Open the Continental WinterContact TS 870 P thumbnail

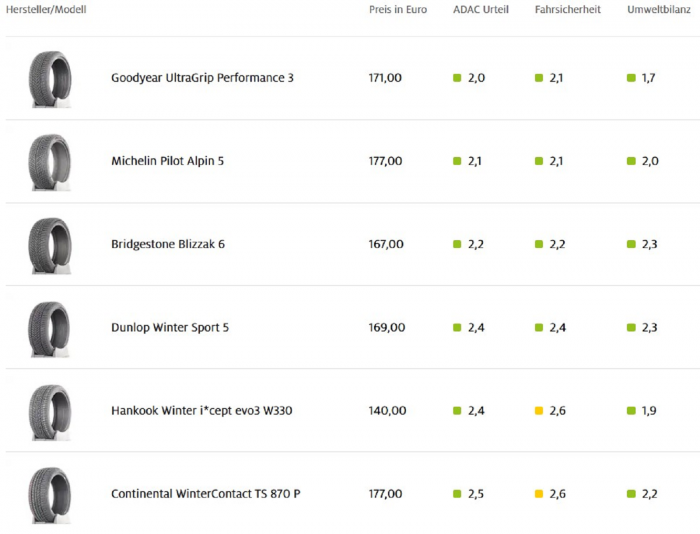(50, 493)
